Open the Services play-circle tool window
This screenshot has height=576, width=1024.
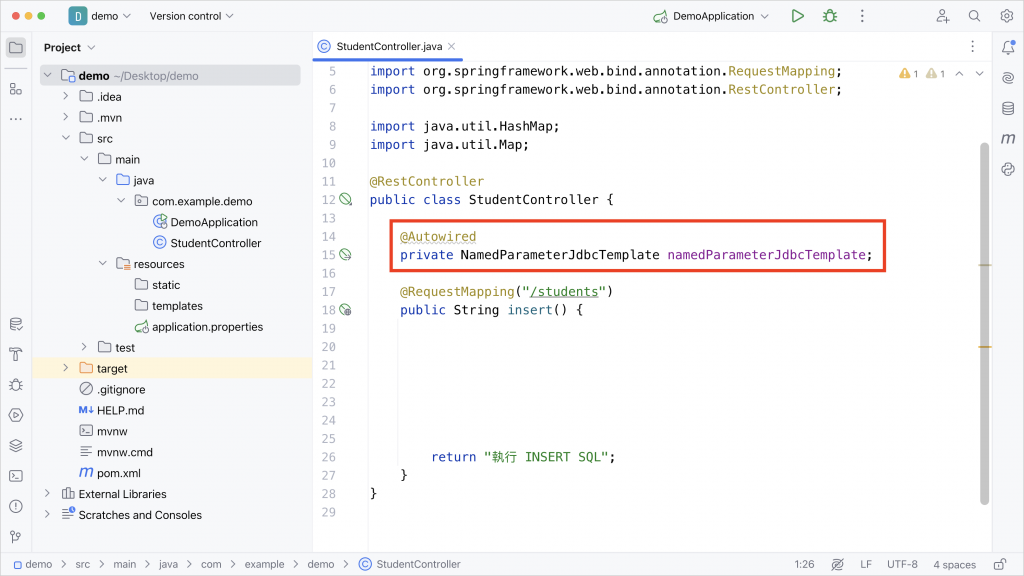coord(16,415)
